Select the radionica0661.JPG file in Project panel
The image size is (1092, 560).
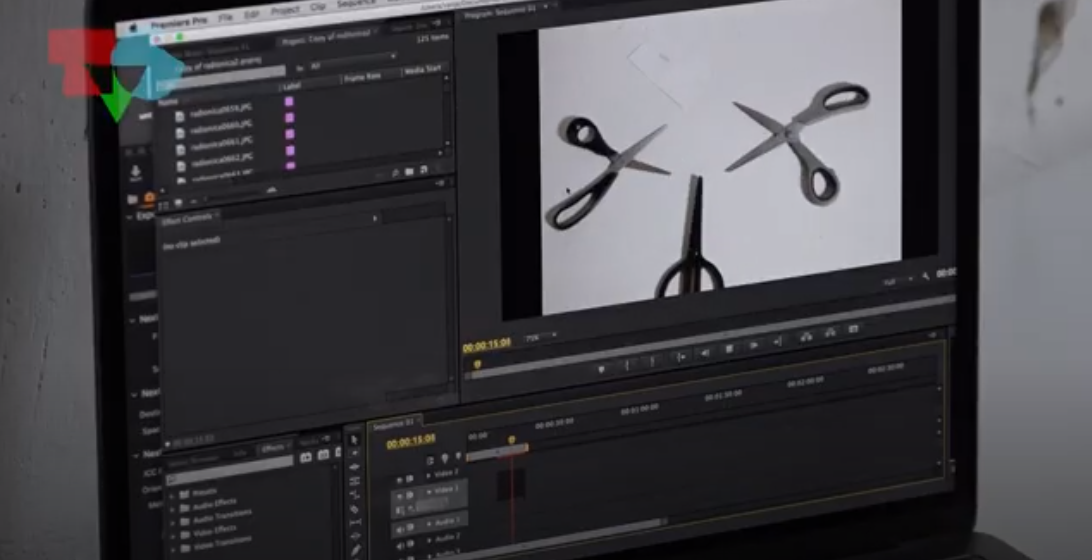click(x=221, y=141)
